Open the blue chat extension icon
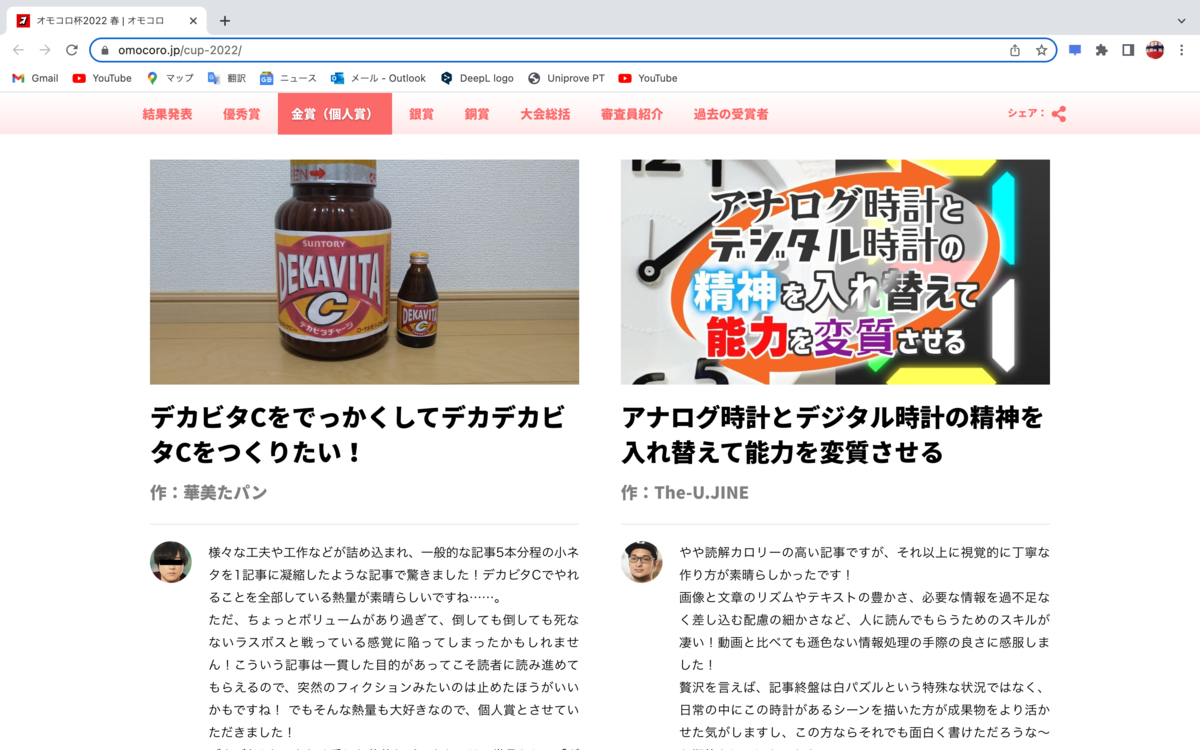The image size is (1200, 750). coord(1075,50)
